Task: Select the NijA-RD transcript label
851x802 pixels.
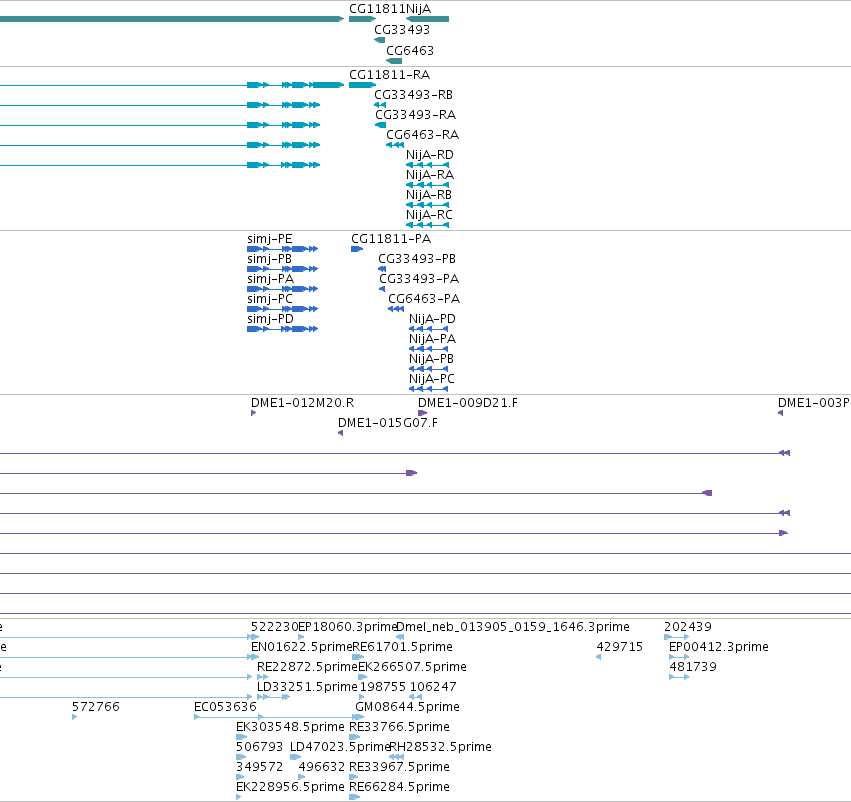Action: [429, 155]
